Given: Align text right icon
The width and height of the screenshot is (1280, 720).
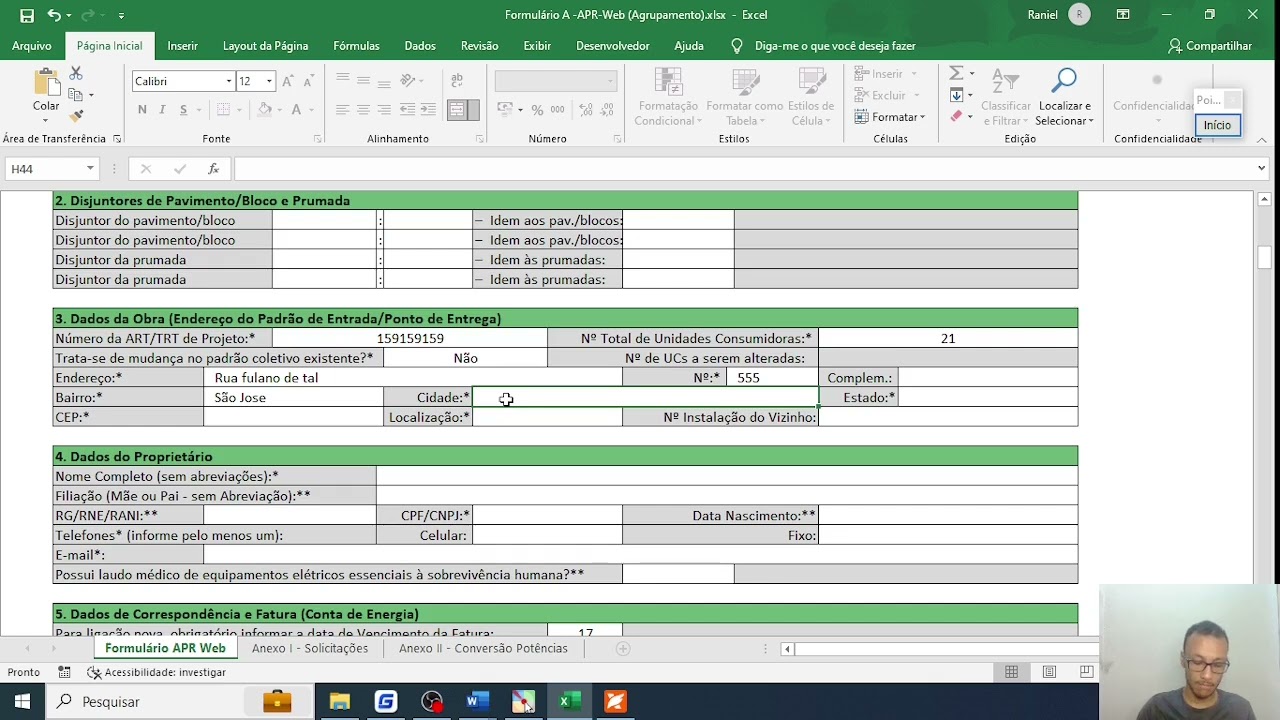Looking at the screenshot, I should (384, 110).
